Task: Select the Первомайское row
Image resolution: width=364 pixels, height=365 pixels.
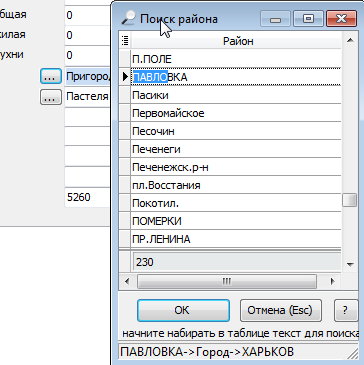Action: tap(236, 113)
